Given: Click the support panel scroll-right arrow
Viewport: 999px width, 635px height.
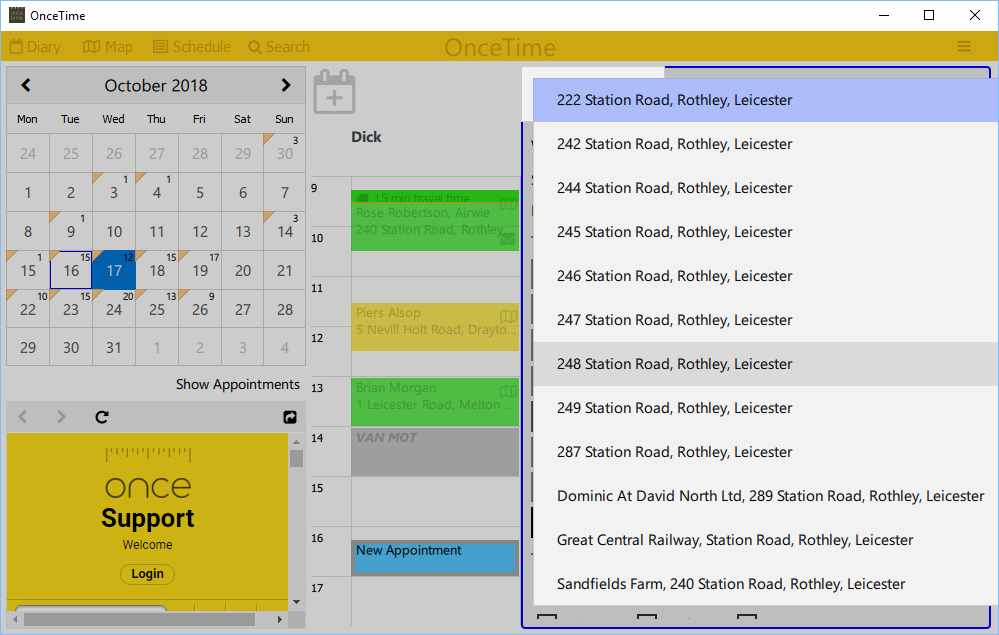Looking at the screenshot, I should click(280, 619).
